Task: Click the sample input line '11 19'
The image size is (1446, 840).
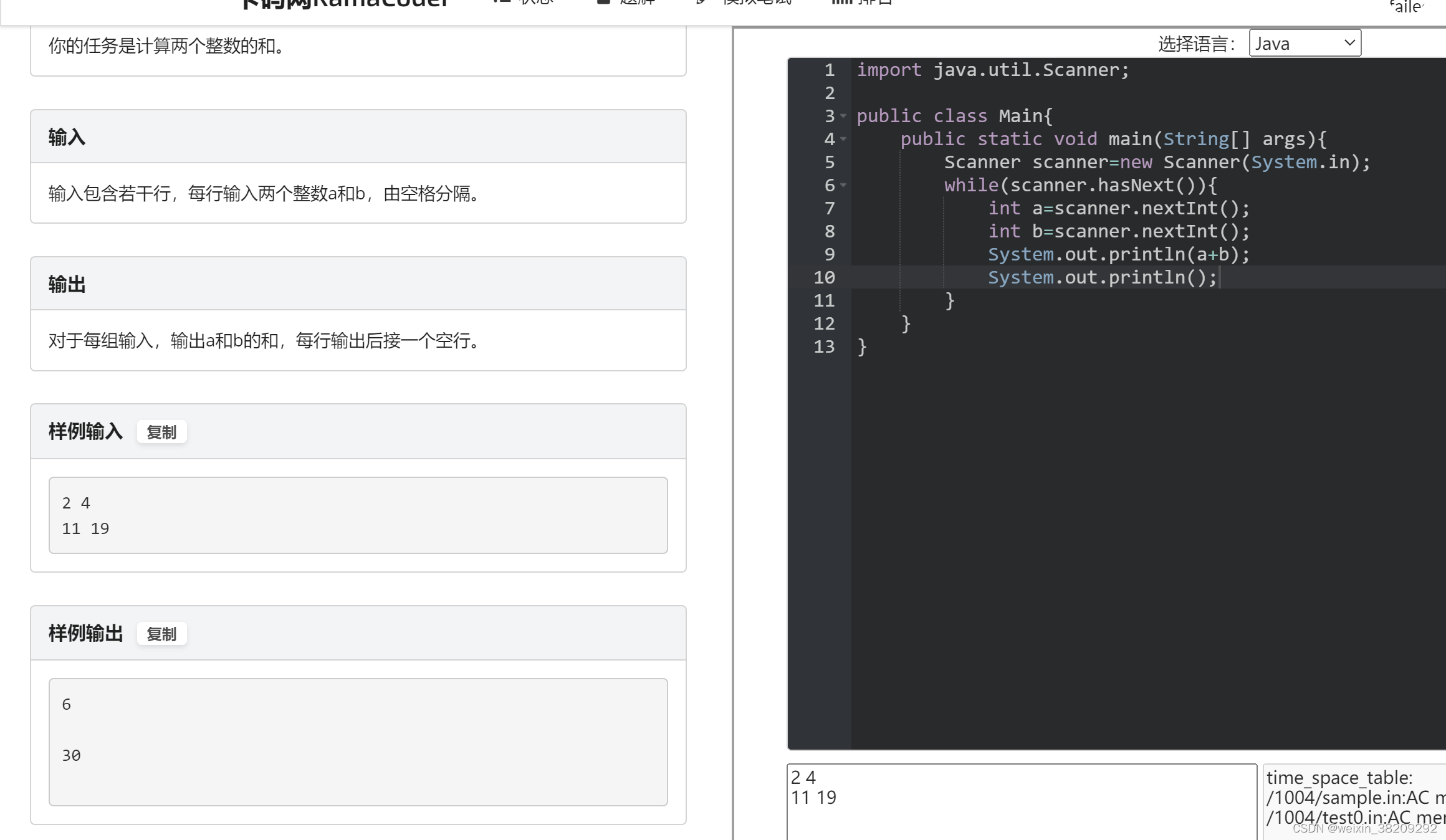Action: pos(85,528)
